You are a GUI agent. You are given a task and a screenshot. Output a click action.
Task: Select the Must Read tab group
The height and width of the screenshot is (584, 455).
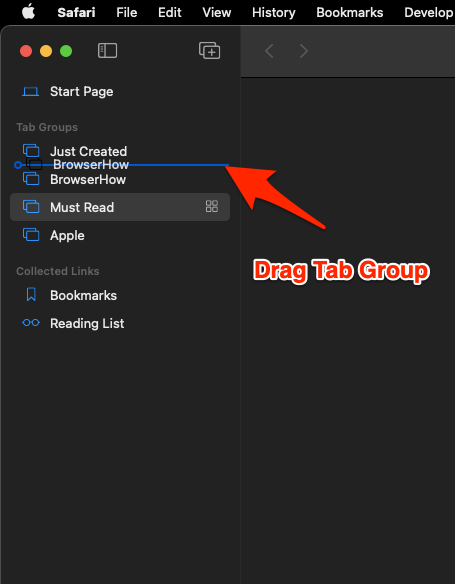120,207
